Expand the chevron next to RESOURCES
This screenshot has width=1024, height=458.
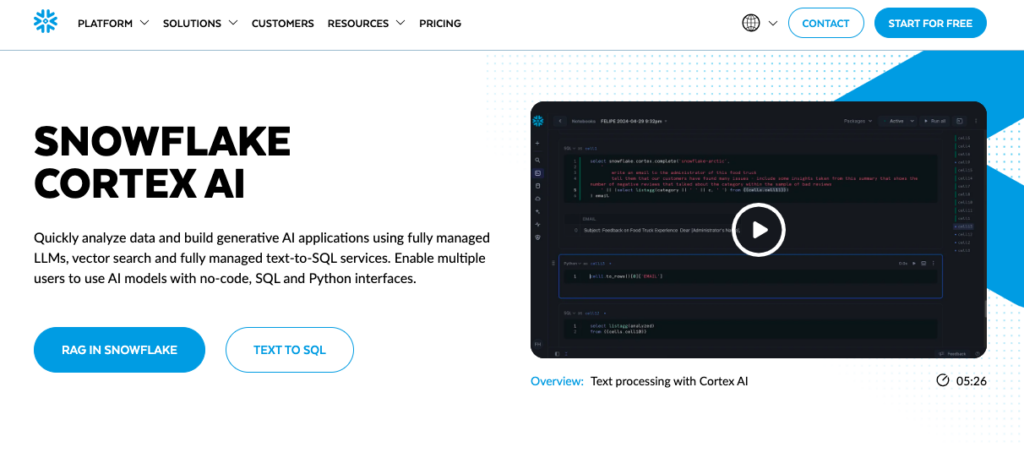400,23
